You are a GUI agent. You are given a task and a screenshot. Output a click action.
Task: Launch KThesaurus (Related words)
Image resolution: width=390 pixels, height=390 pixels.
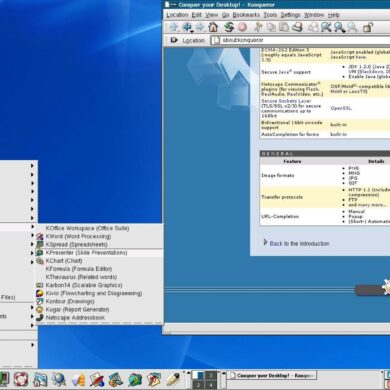coord(99,277)
